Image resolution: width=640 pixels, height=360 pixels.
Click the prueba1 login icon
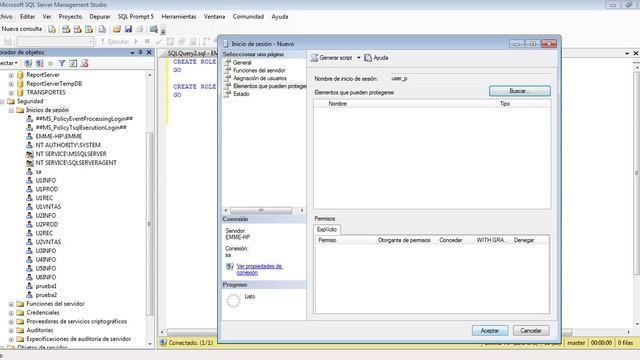[x=29, y=286]
